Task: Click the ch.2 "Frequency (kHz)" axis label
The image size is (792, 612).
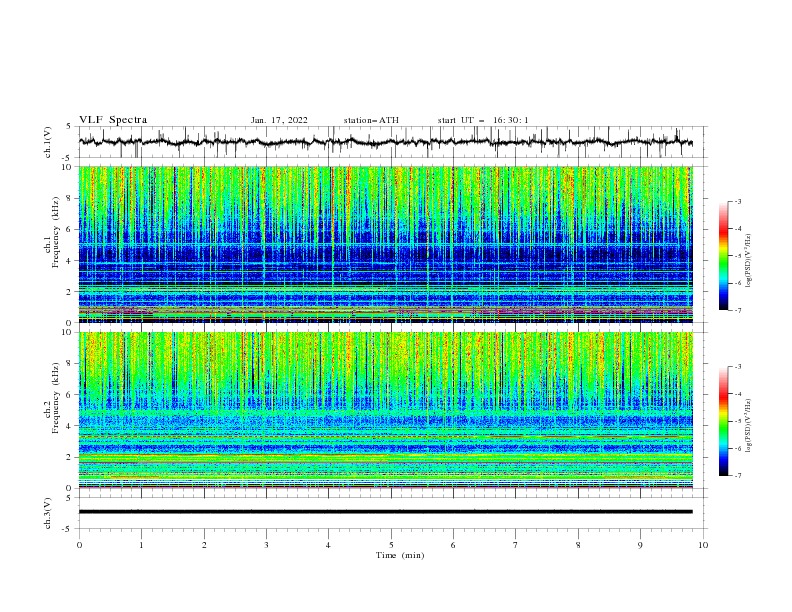Action: pyautogui.click(x=56, y=398)
